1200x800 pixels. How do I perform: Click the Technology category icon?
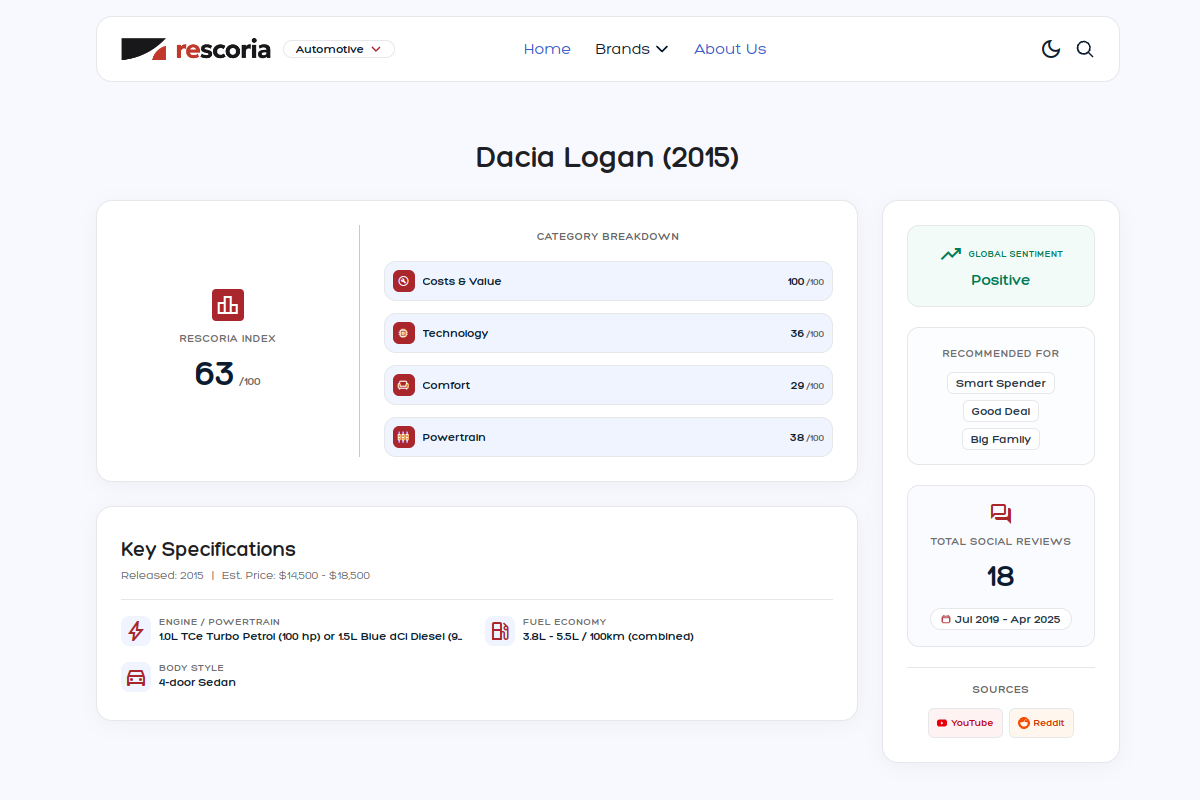404,333
